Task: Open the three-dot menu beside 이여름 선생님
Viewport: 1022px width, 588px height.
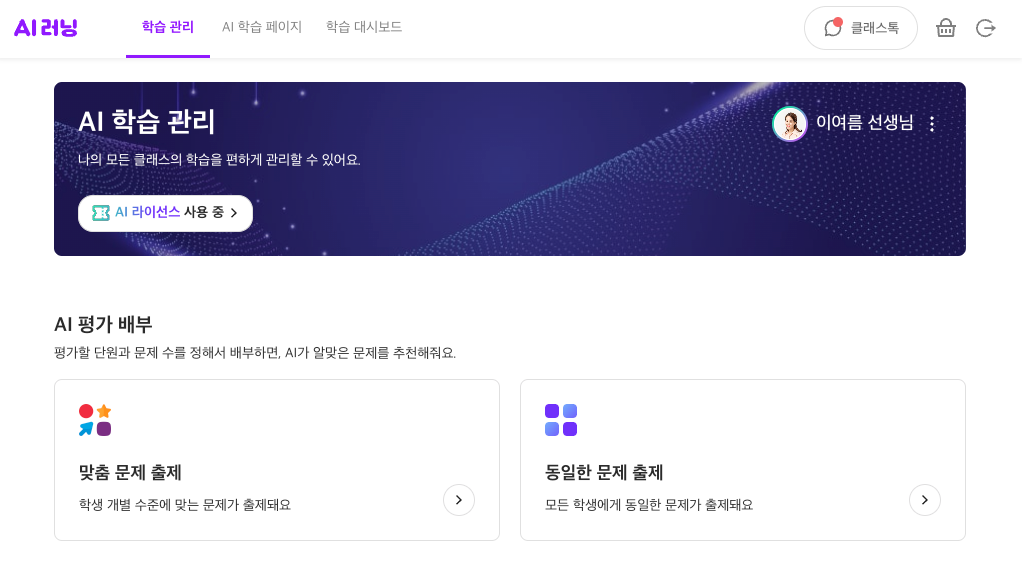Action: [x=933, y=124]
